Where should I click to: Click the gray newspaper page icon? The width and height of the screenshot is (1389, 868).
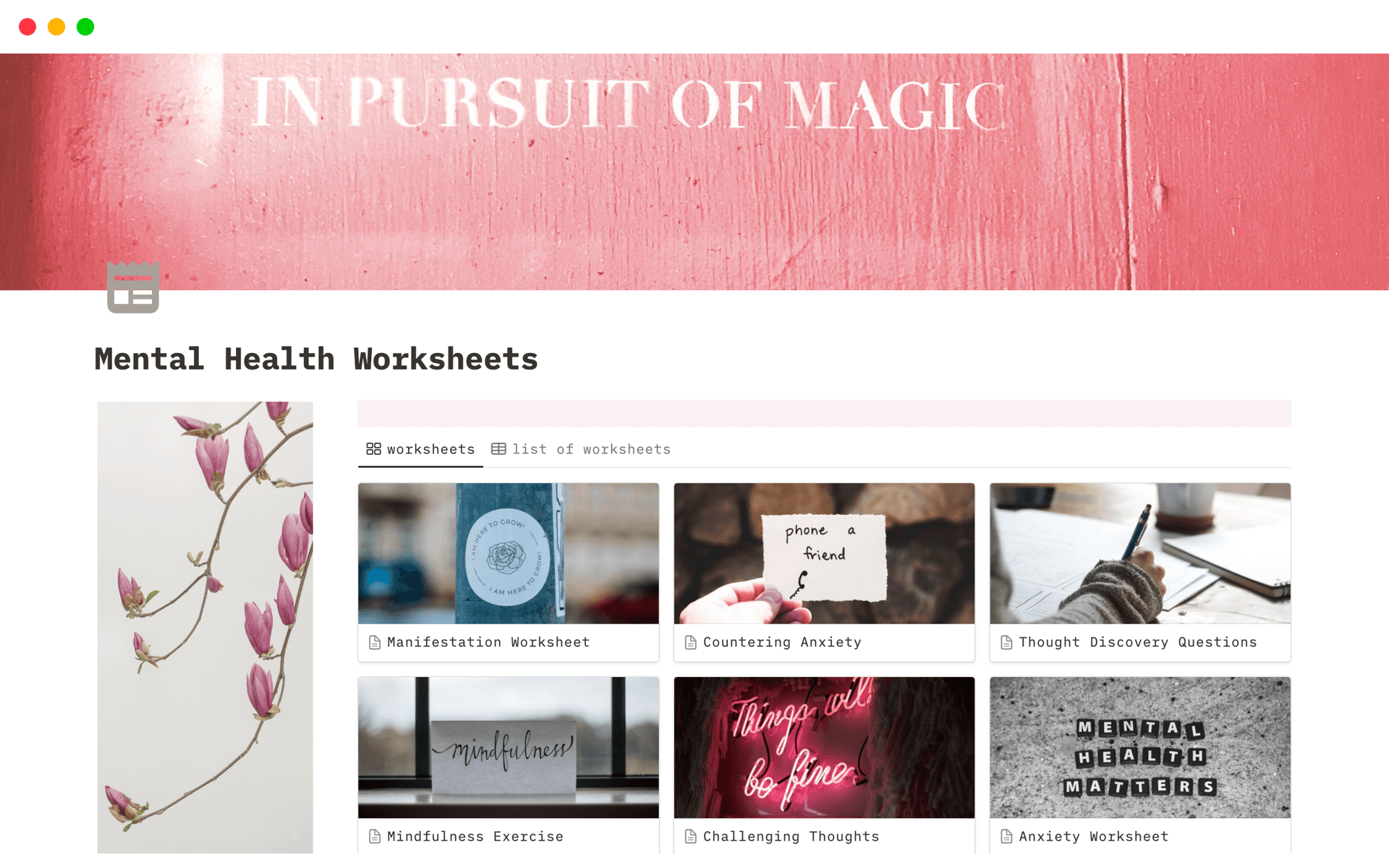pos(133,287)
